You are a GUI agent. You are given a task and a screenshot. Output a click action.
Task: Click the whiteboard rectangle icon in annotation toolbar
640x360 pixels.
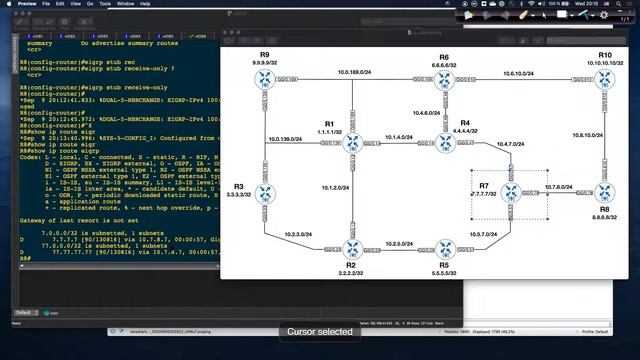562,15
